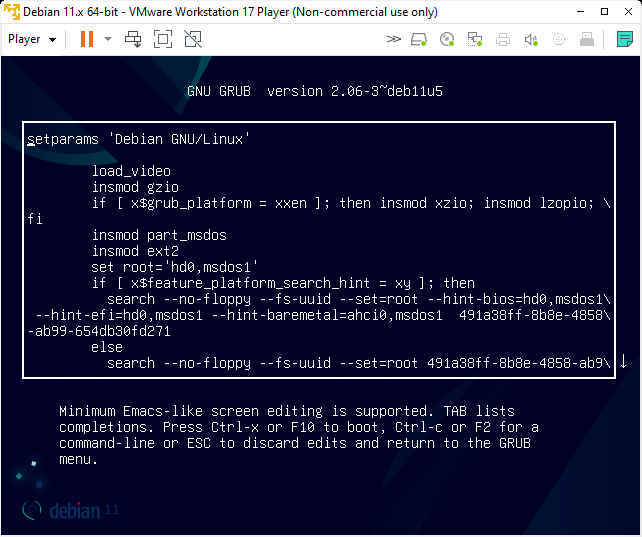This screenshot has height=537, width=642.
Task: Click the lone 'fi' line
Action: pyautogui.click(x=35, y=219)
